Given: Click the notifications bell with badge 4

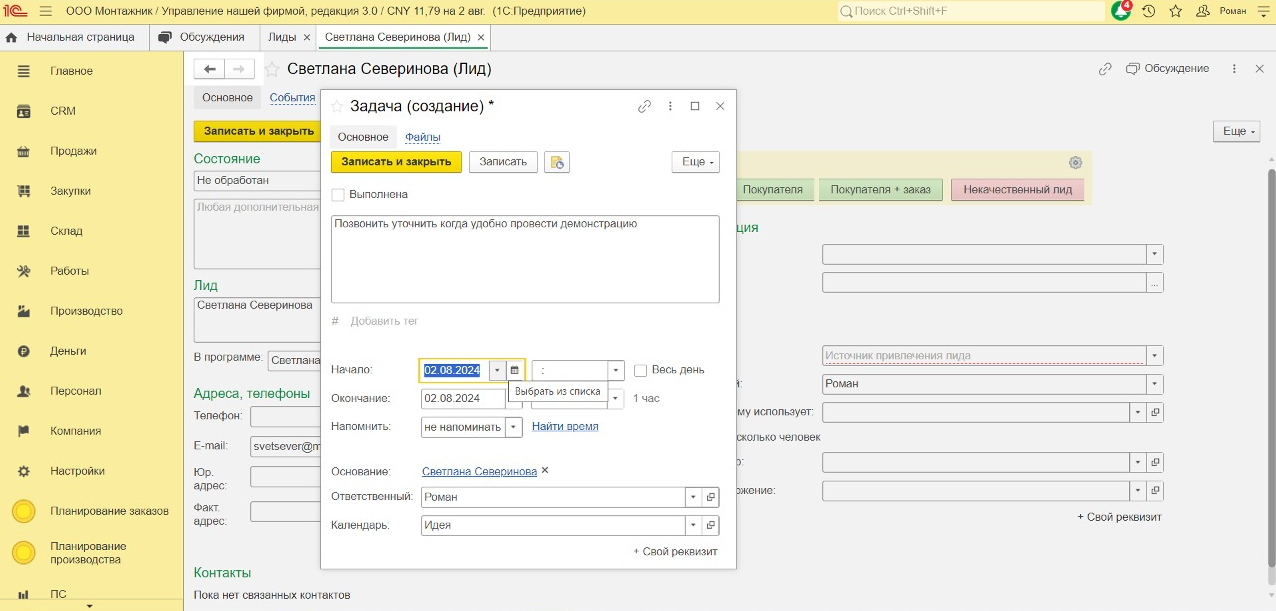Looking at the screenshot, I should [1122, 11].
